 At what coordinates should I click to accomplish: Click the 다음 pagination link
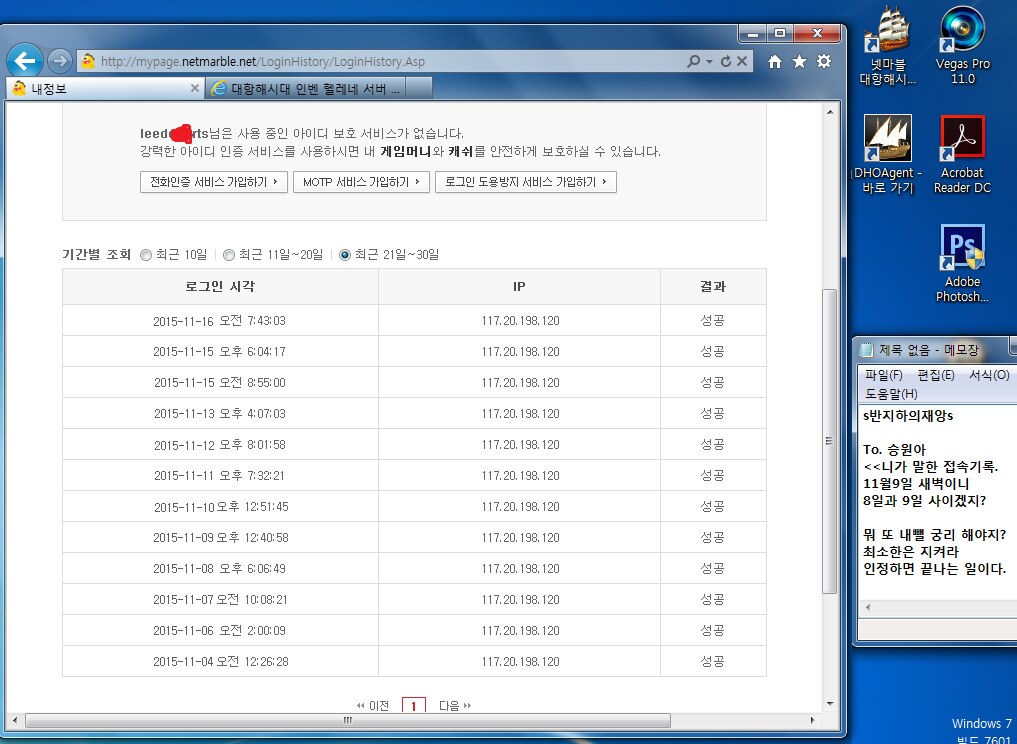(x=454, y=706)
